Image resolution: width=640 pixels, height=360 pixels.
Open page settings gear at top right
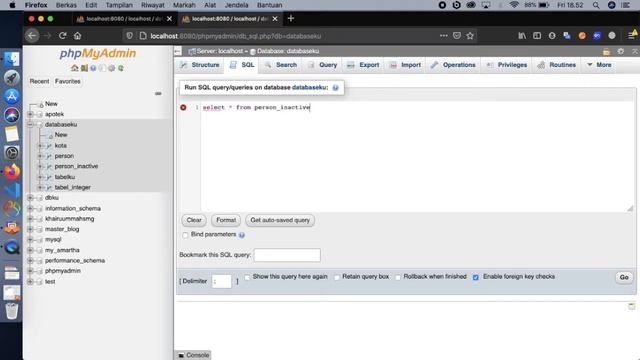[x=621, y=51]
